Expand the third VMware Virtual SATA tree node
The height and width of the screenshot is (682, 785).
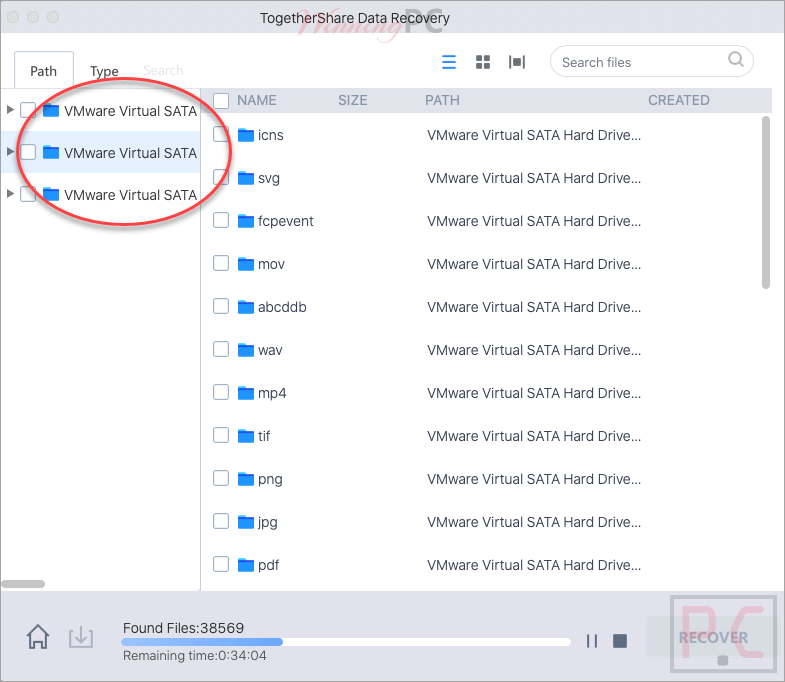[x=10, y=193]
